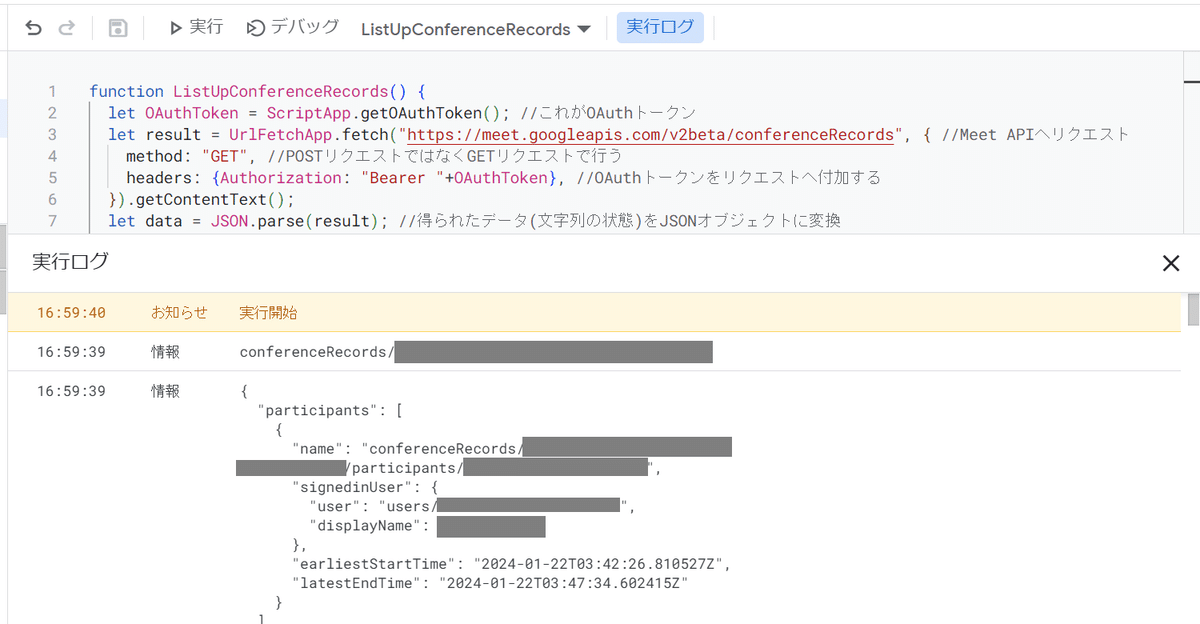Toggle breakpoint on line number 7
This screenshot has height=624, width=1200.
click(52, 220)
